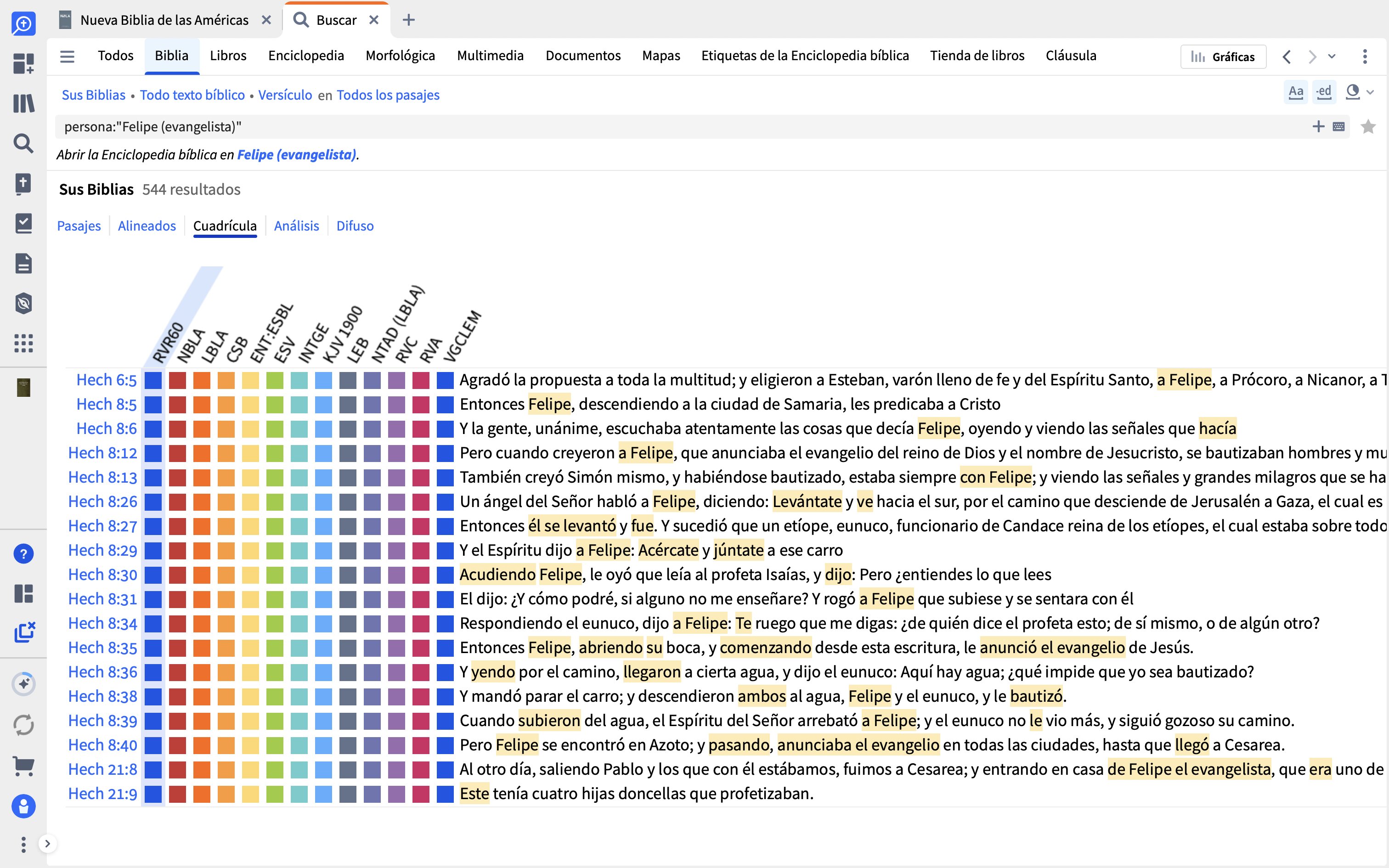
Task: Select the Enciclopedia search type
Action: pos(306,56)
